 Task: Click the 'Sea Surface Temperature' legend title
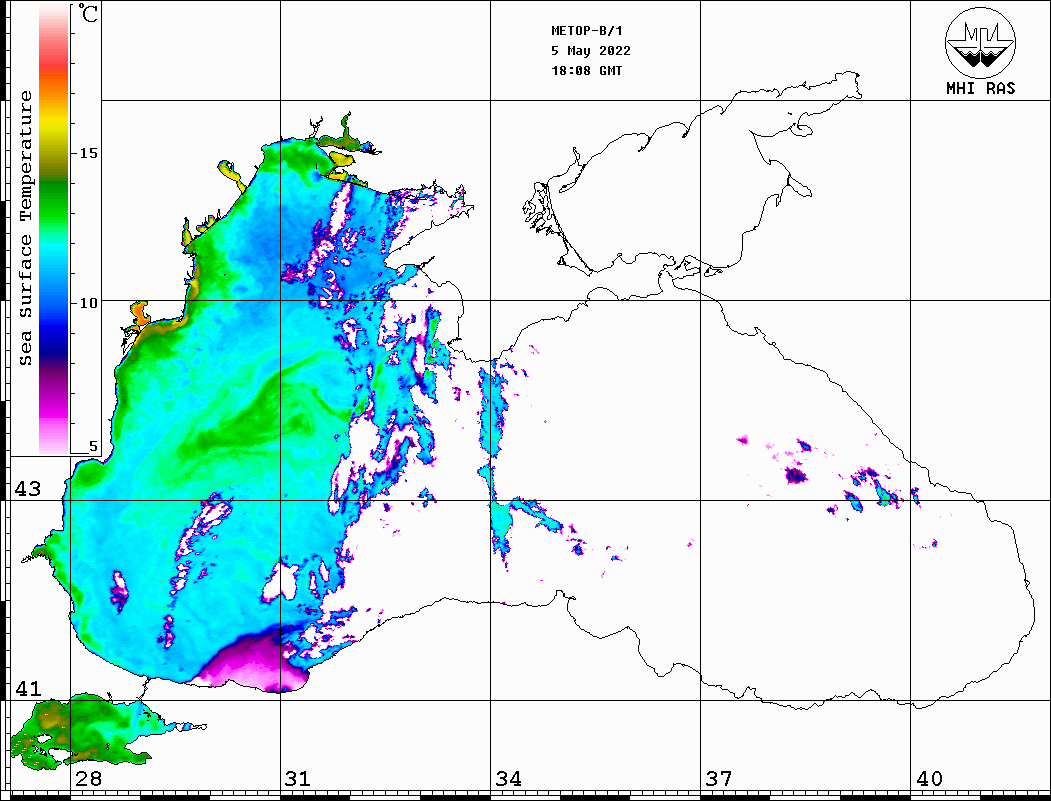tap(25, 228)
